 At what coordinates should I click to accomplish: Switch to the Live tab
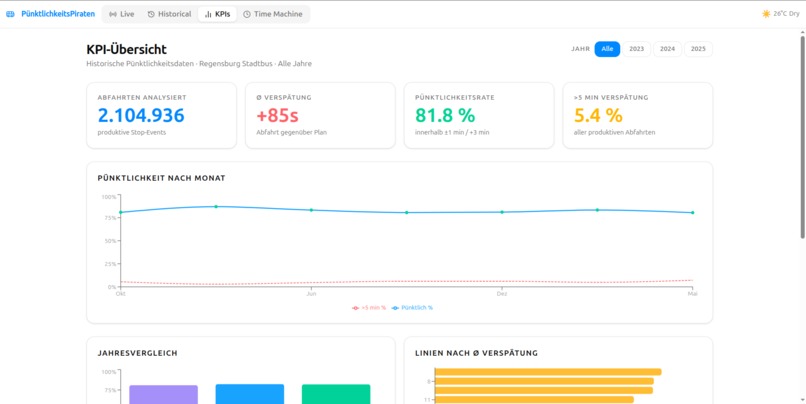pyautogui.click(x=122, y=14)
